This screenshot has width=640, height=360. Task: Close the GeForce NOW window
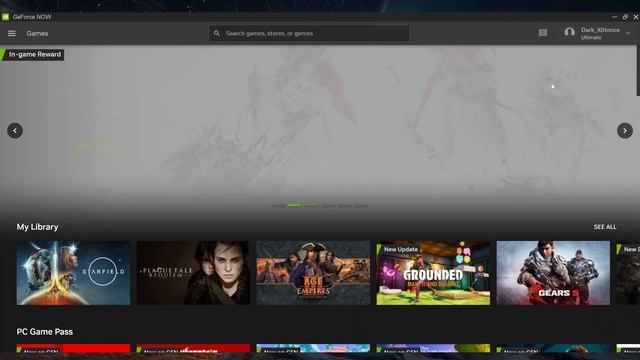[x=636, y=17]
